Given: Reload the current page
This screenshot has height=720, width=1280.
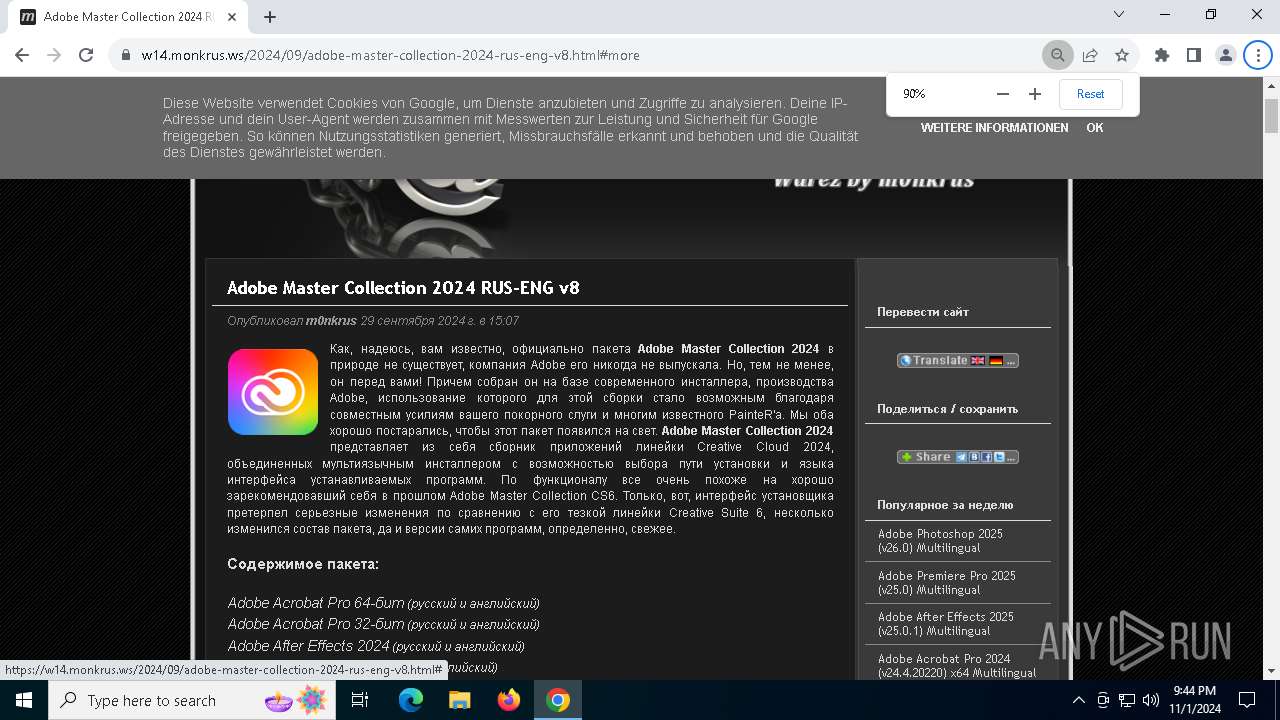Looking at the screenshot, I should click(86, 55).
